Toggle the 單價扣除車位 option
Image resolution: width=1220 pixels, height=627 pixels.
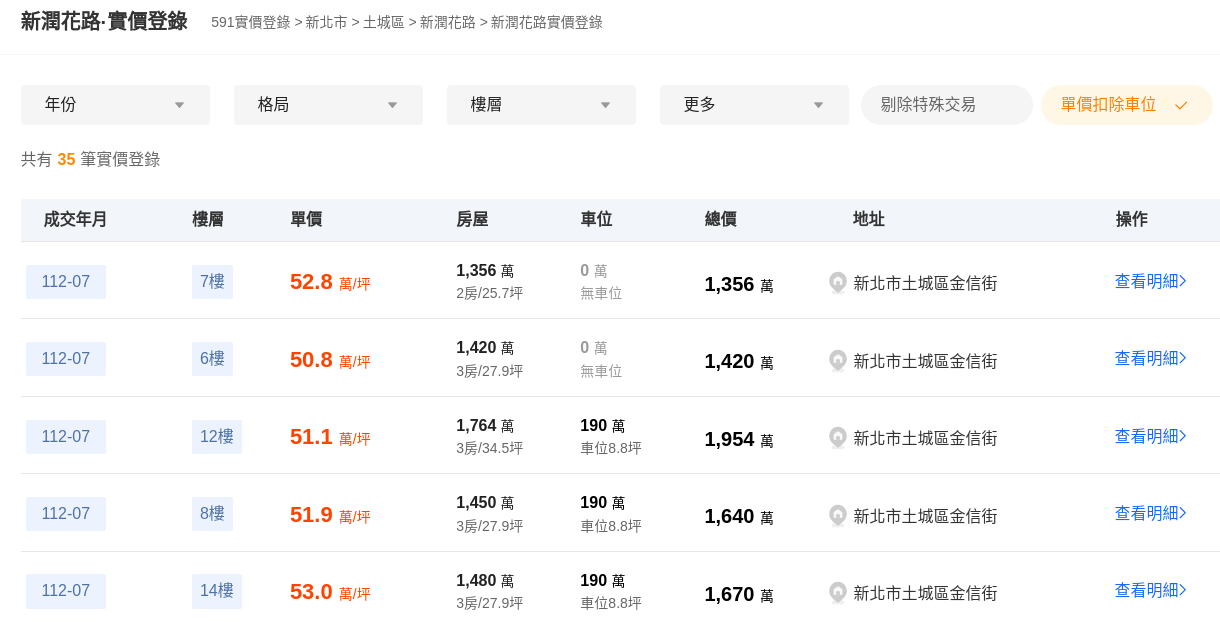[x=1126, y=105]
